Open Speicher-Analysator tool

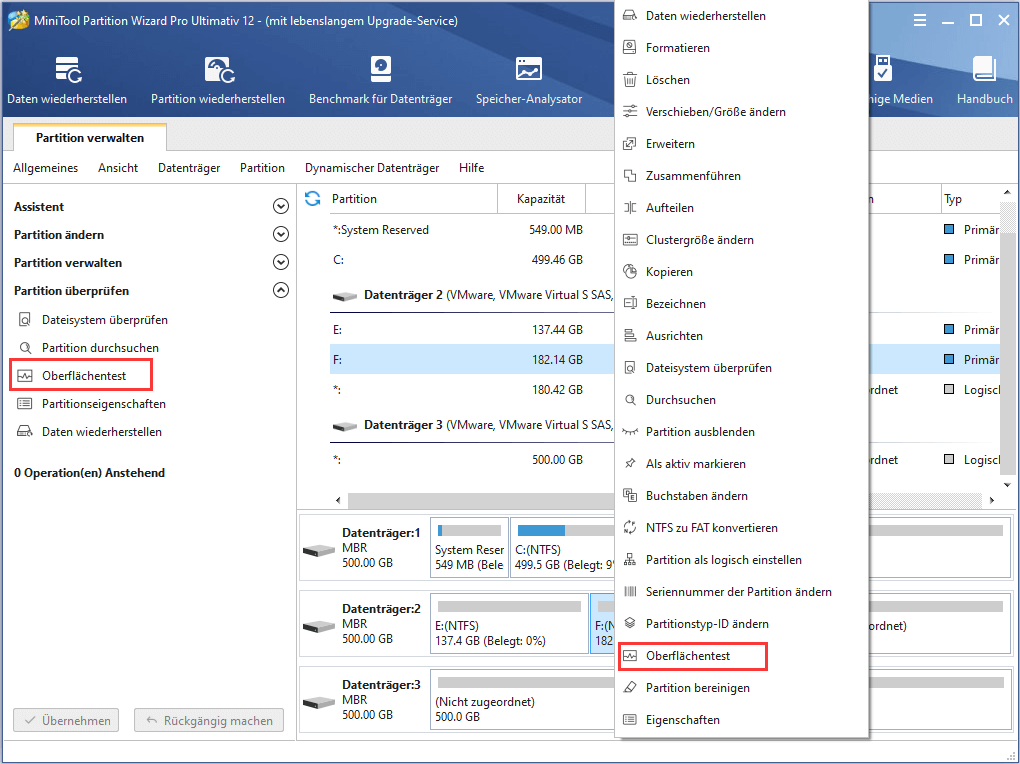tap(529, 81)
